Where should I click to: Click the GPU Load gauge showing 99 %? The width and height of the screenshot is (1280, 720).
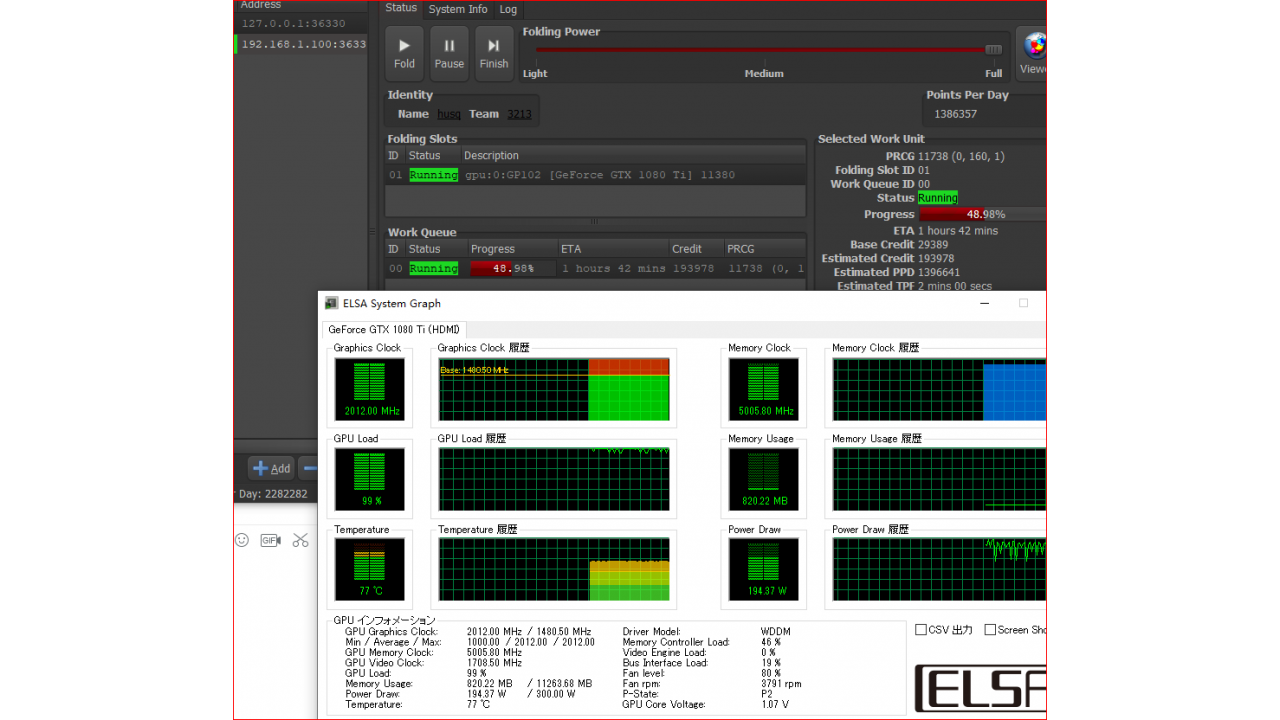click(369, 480)
